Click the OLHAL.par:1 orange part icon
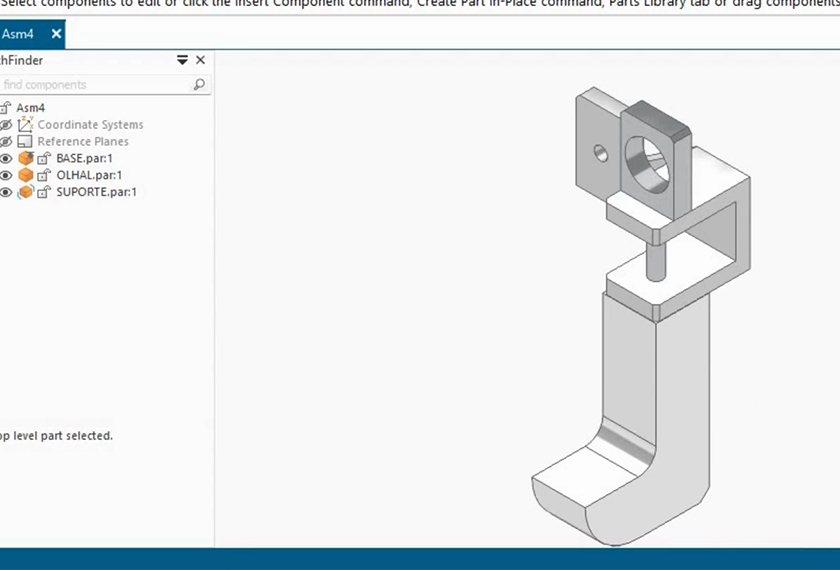Screen dimensions: 840x570 (26, 175)
